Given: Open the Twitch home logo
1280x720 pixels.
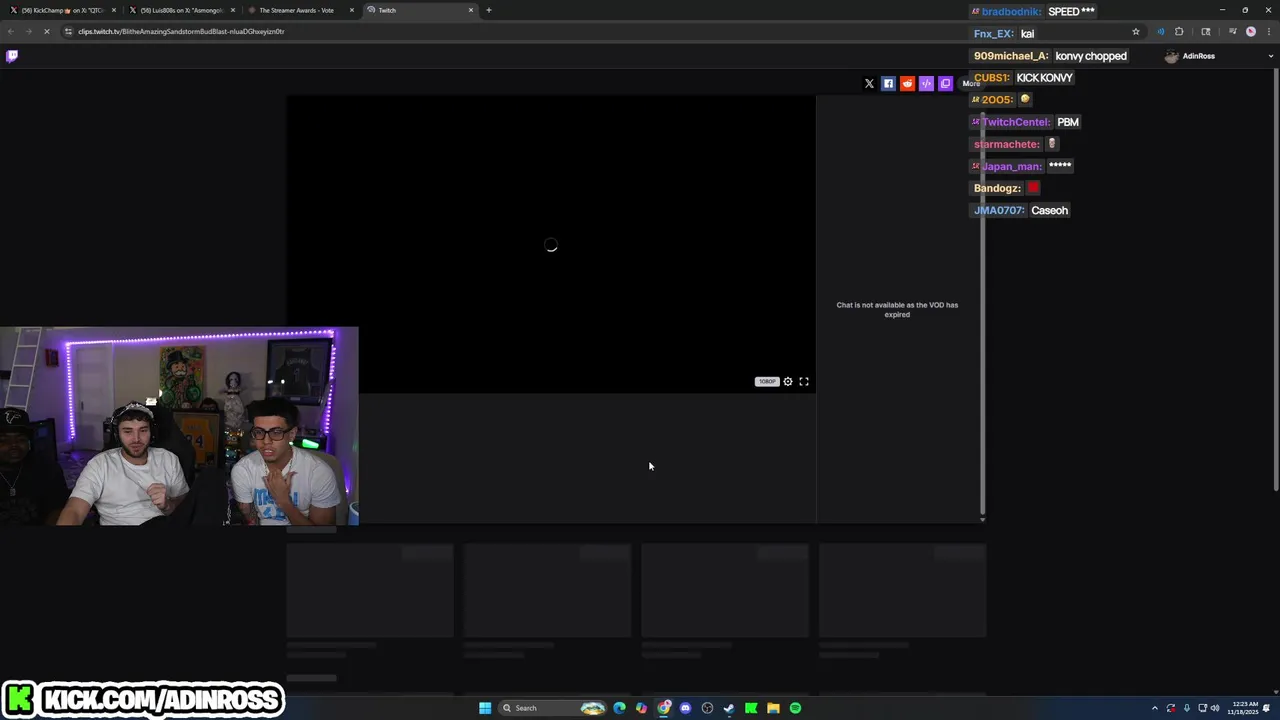Looking at the screenshot, I should tap(12, 56).
